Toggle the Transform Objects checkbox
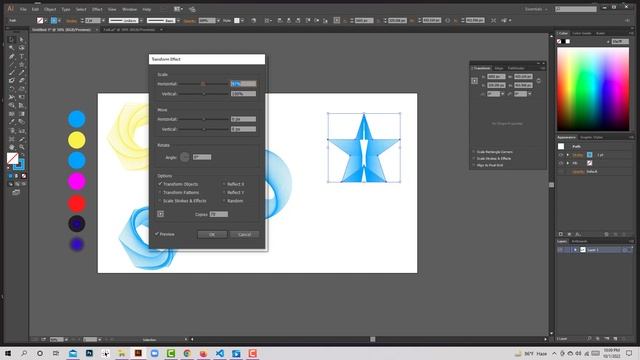Image resolution: width=640 pixels, height=360 pixels. point(160,184)
